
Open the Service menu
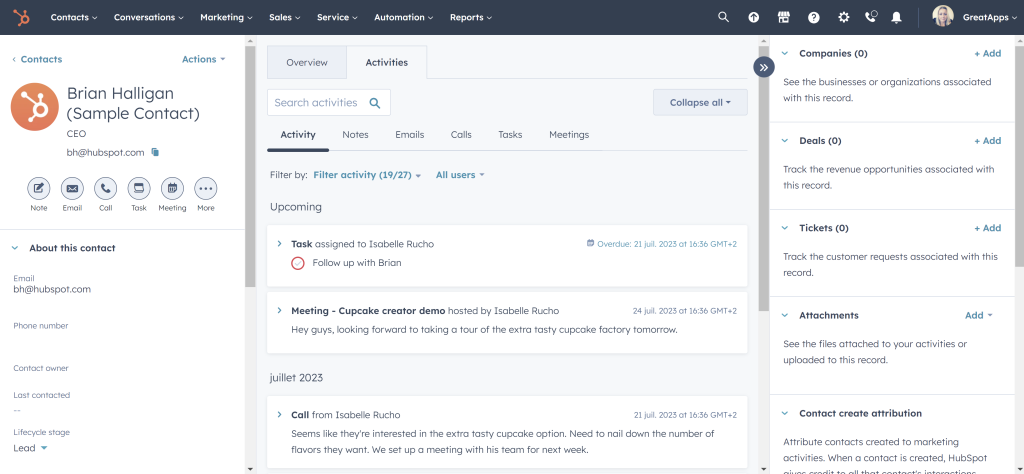click(x=337, y=18)
